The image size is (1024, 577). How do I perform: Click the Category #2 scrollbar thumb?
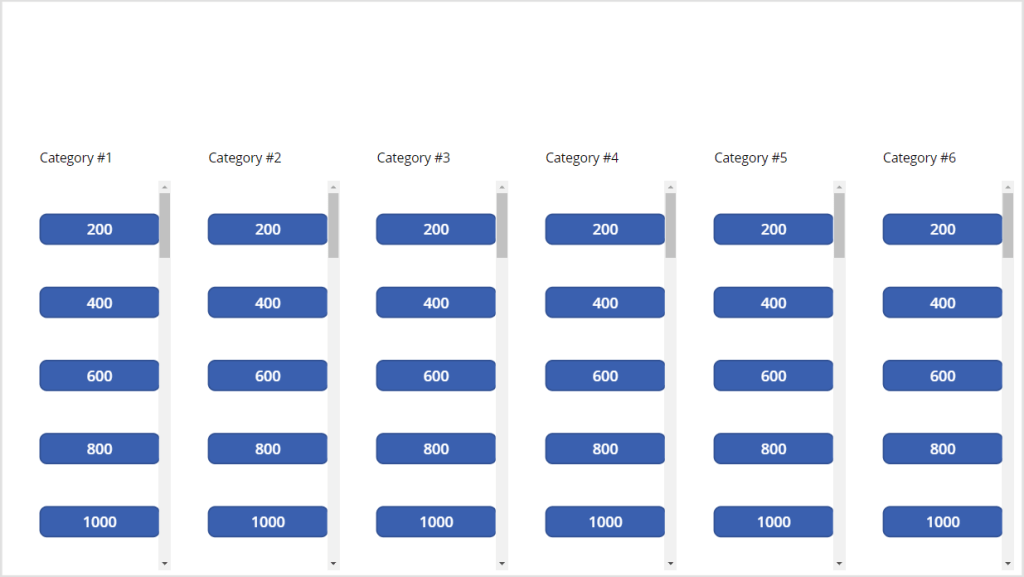coord(333,225)
